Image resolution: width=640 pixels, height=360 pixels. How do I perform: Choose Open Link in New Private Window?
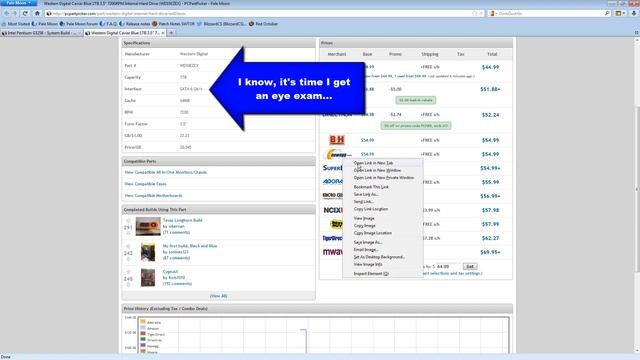coord(384,178)
